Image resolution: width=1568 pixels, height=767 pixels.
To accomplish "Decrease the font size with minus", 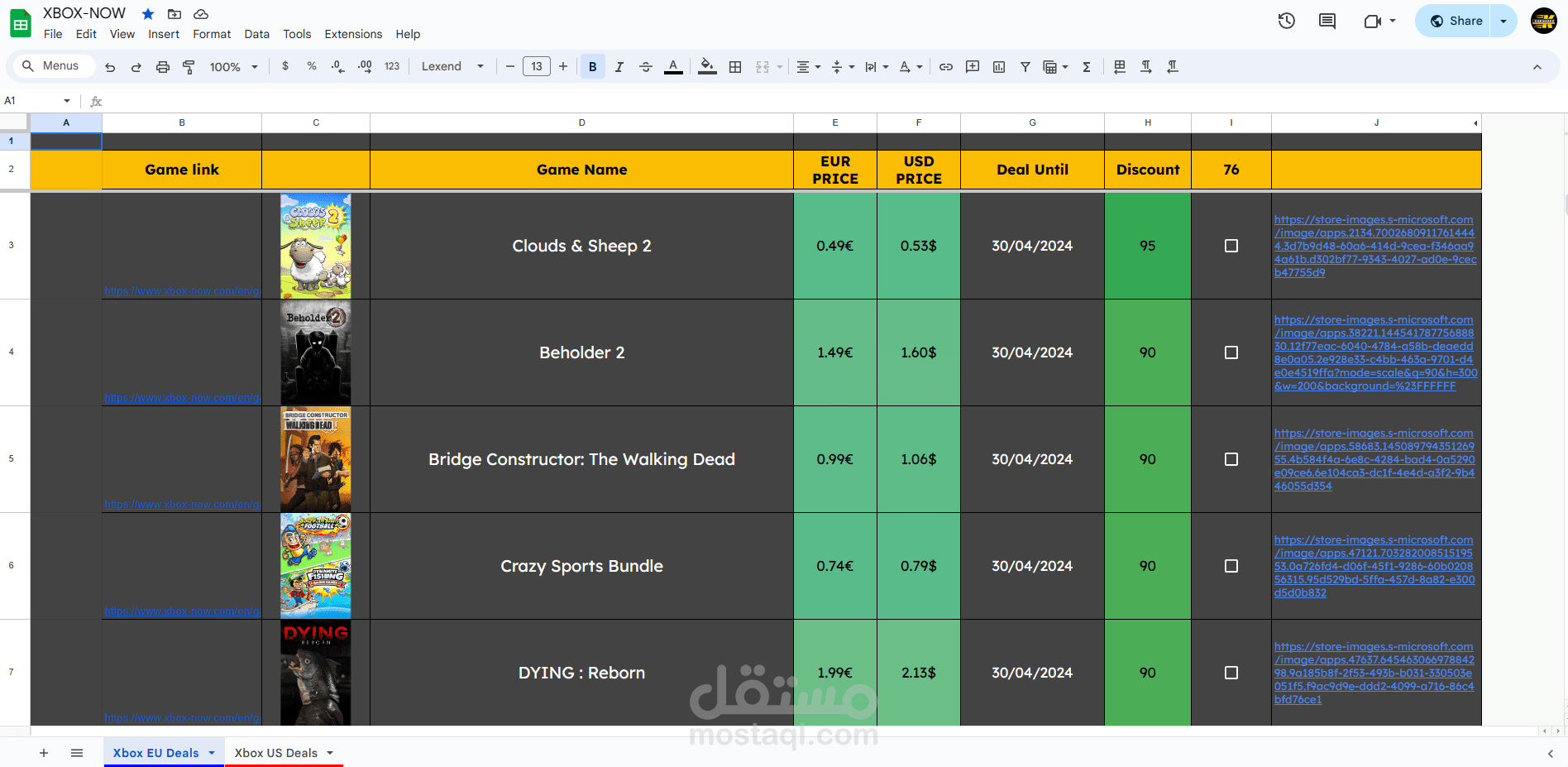I will (510, 67).
